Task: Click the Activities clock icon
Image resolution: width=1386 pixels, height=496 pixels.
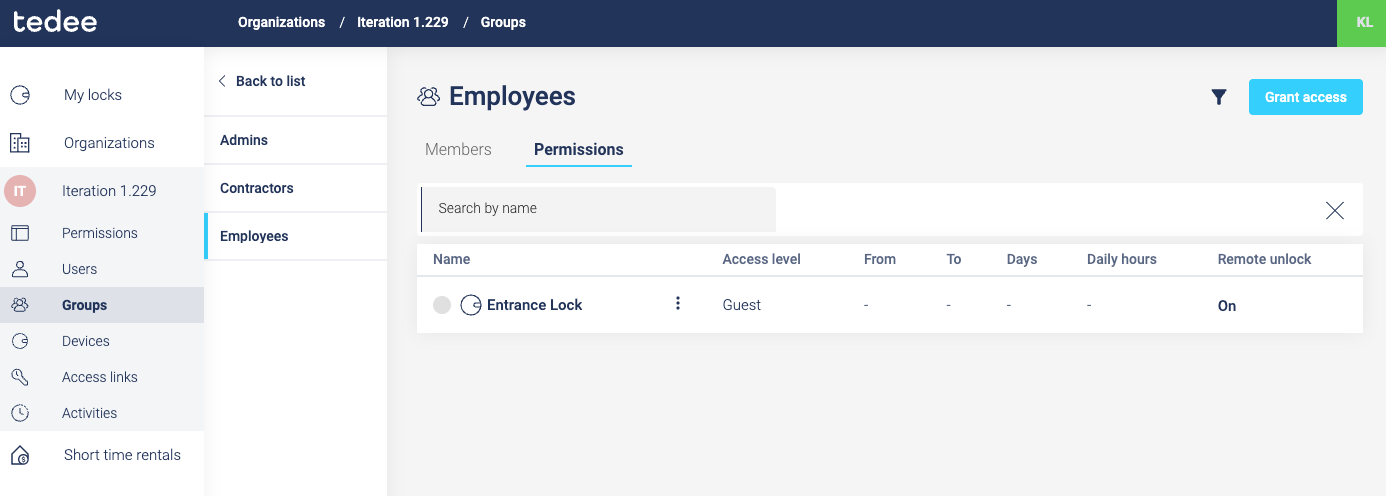Action: (x=20, y=413)
